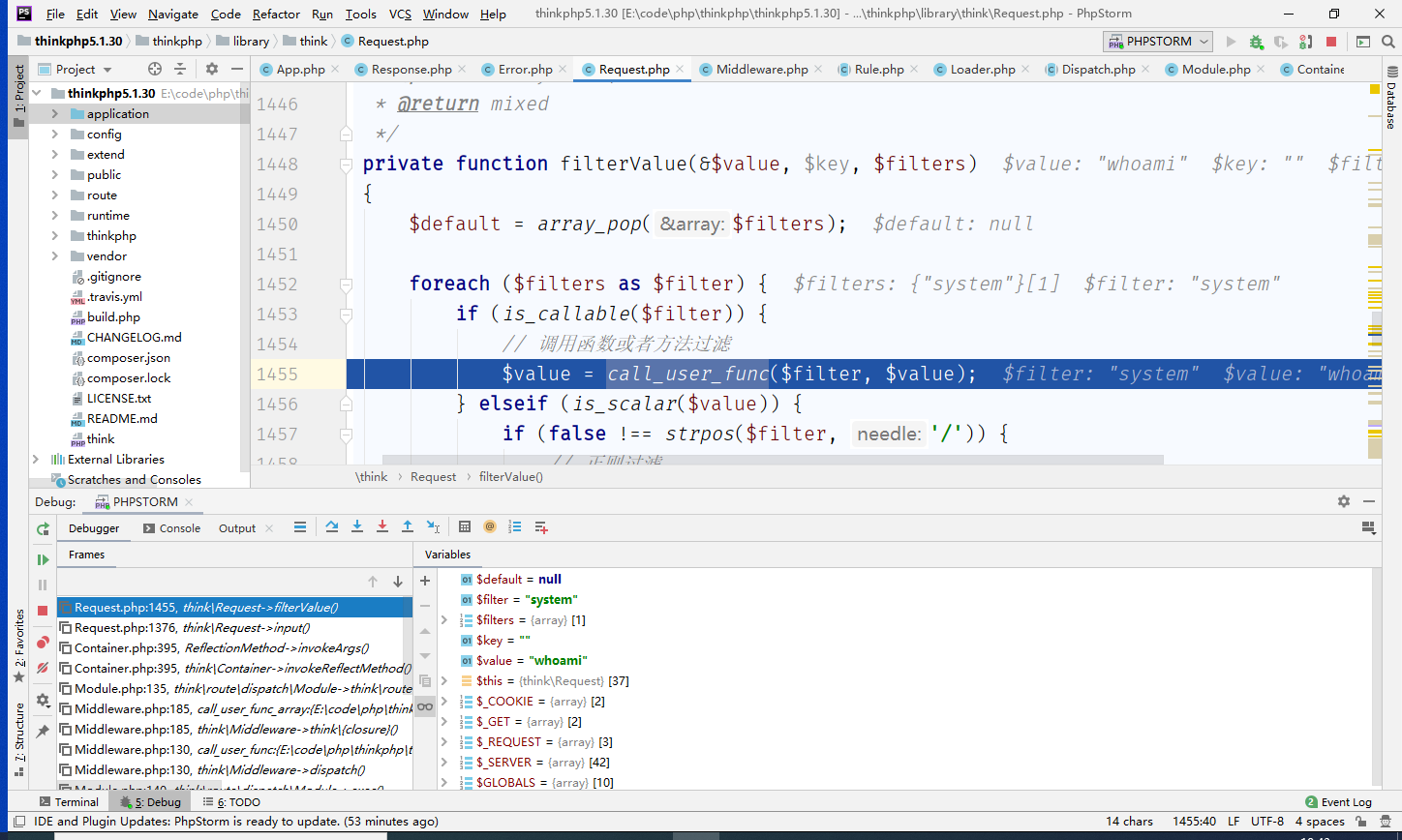Click the Search Everywhere magnifier icon

1388,42
